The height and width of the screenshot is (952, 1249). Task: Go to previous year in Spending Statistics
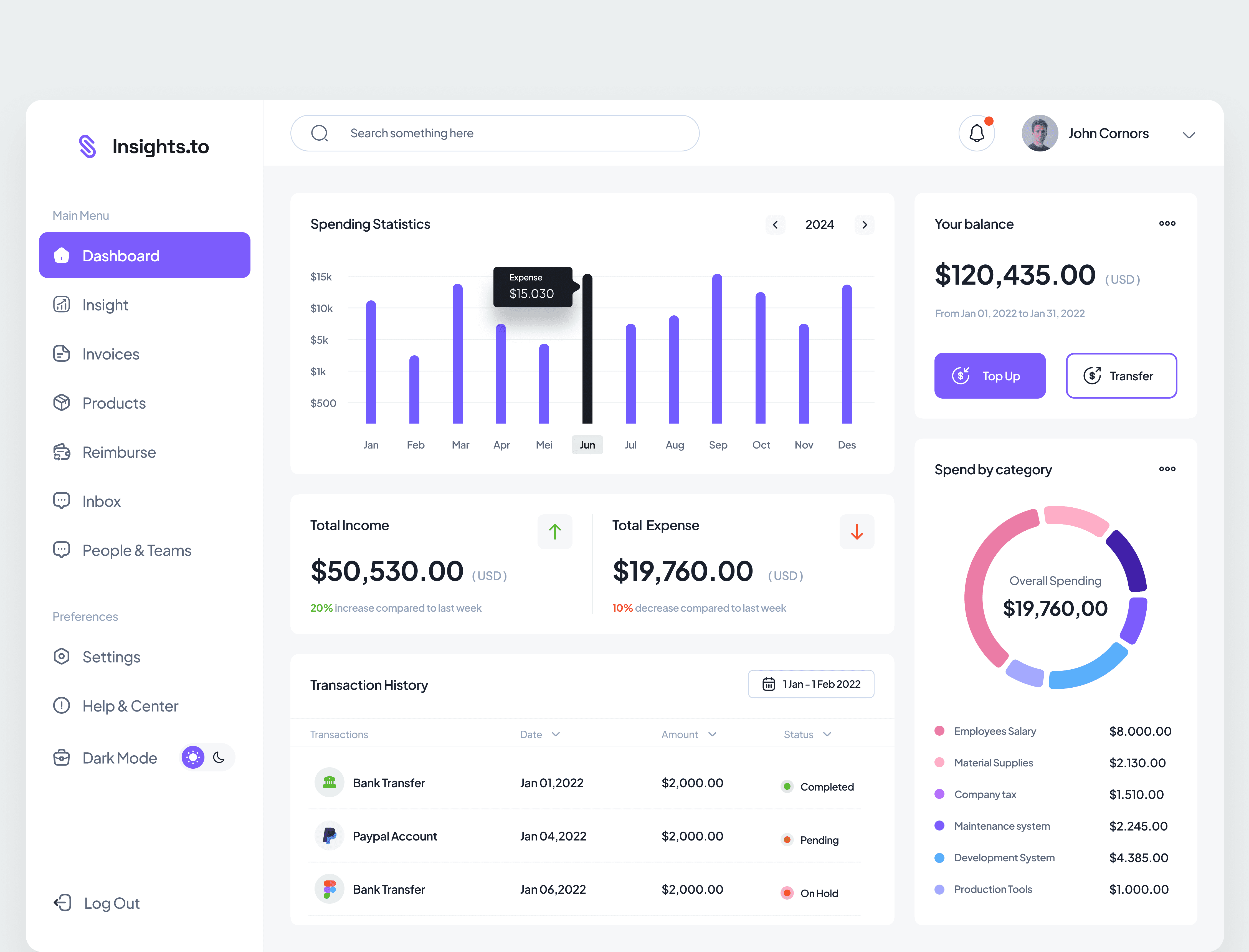click(775, 224)
